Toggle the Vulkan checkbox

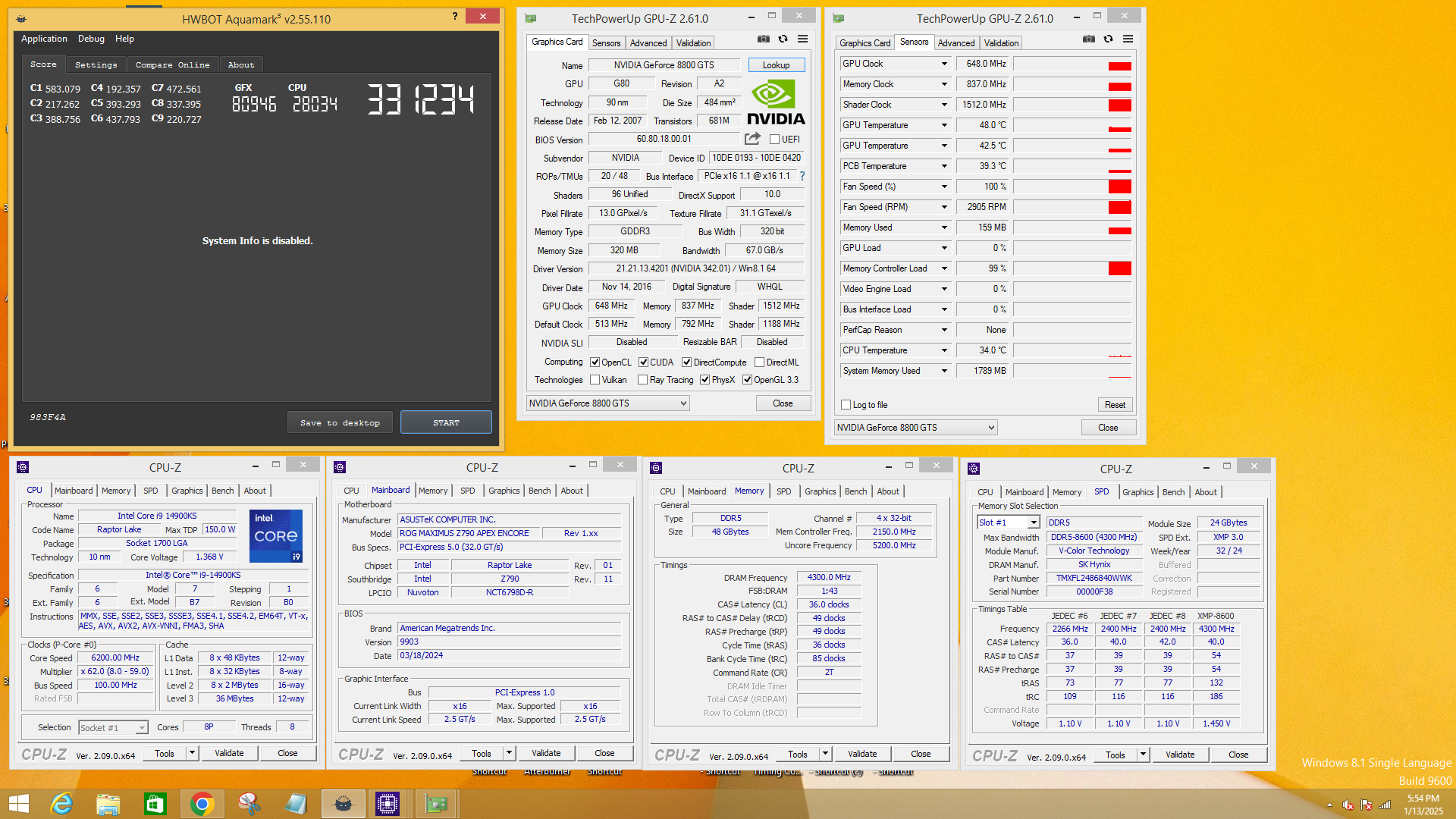[x=595, y=380]
